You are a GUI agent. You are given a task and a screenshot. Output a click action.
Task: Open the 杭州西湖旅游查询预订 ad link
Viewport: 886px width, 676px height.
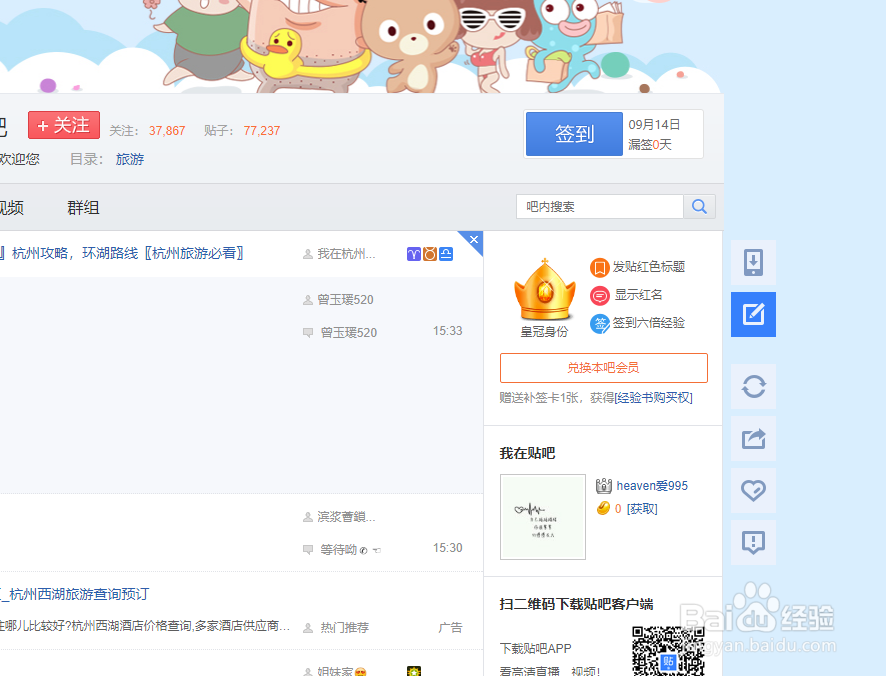click(x=76, y=594)
